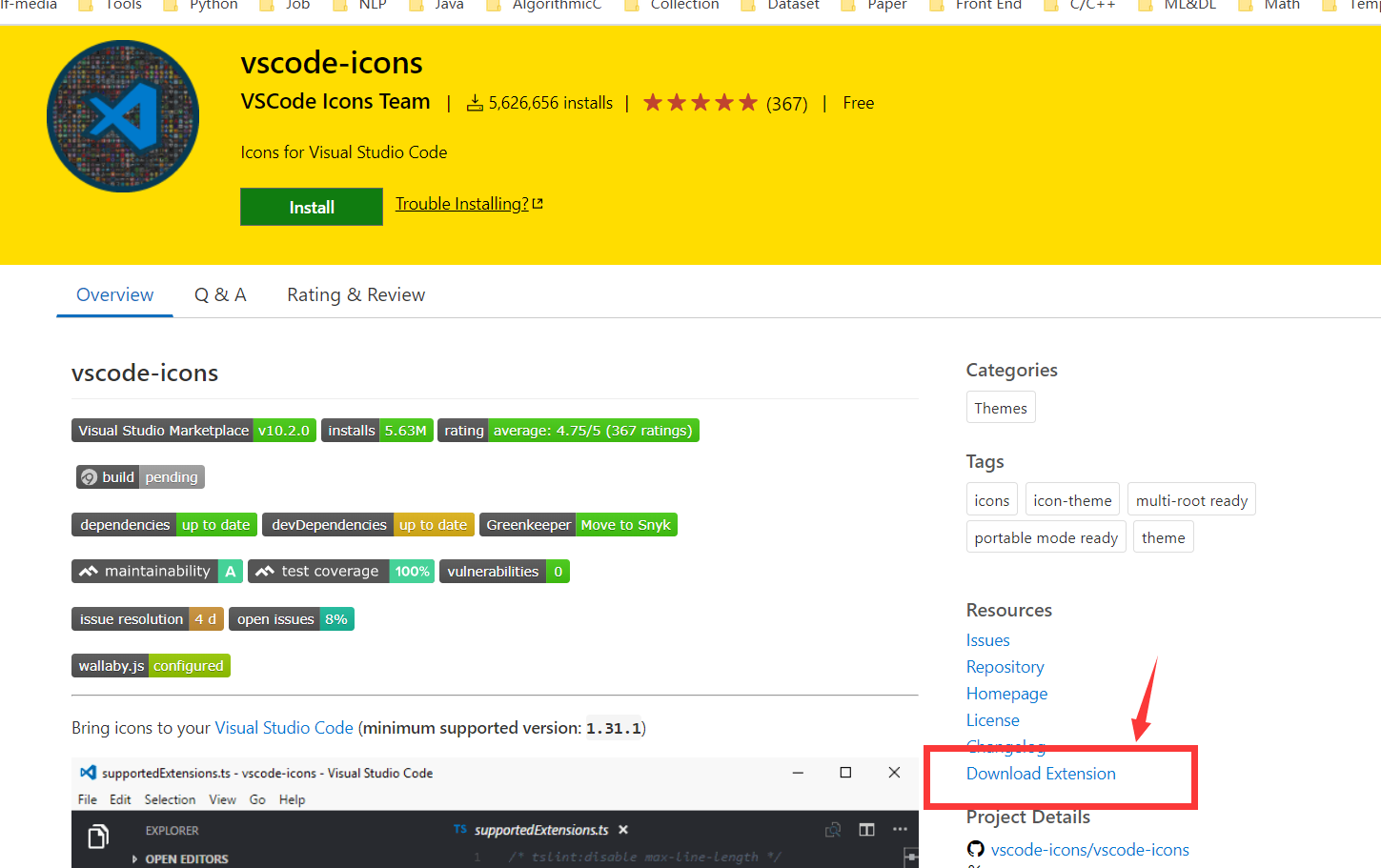Click the issue resolution 4 d badge
The image size is (1381, 868).
(148, 619)
